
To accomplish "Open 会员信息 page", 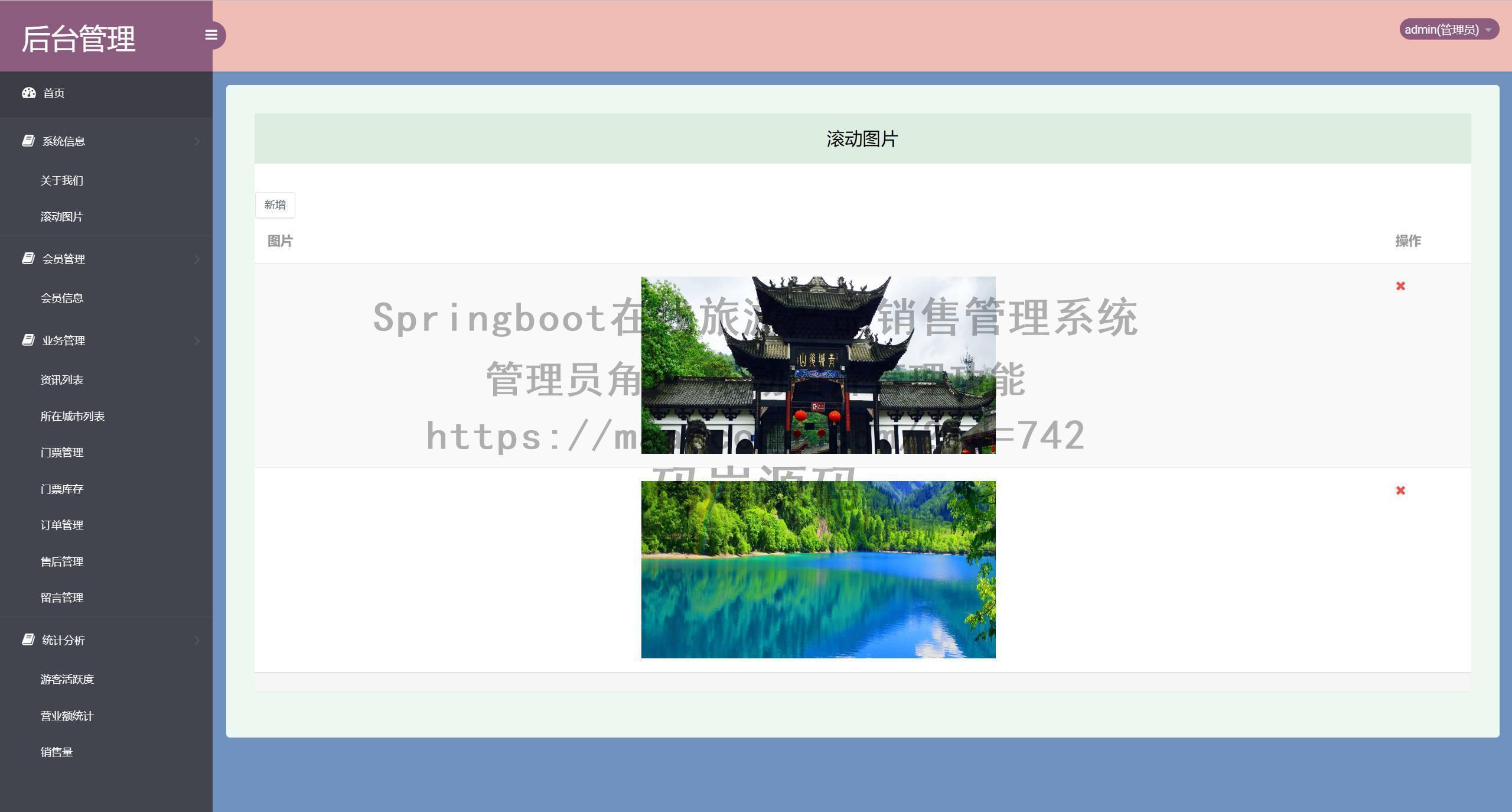I will tap(61, 298).
